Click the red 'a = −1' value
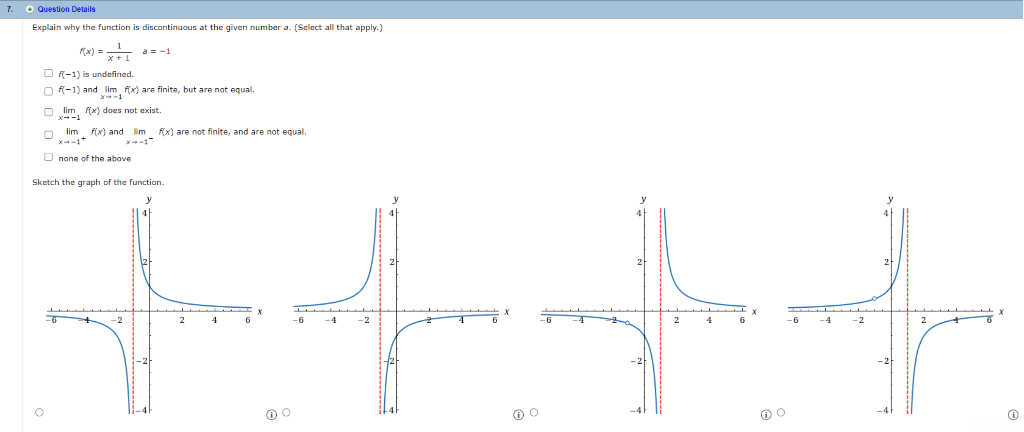This screenshot has height=432, width=1024. coord(157,51)
